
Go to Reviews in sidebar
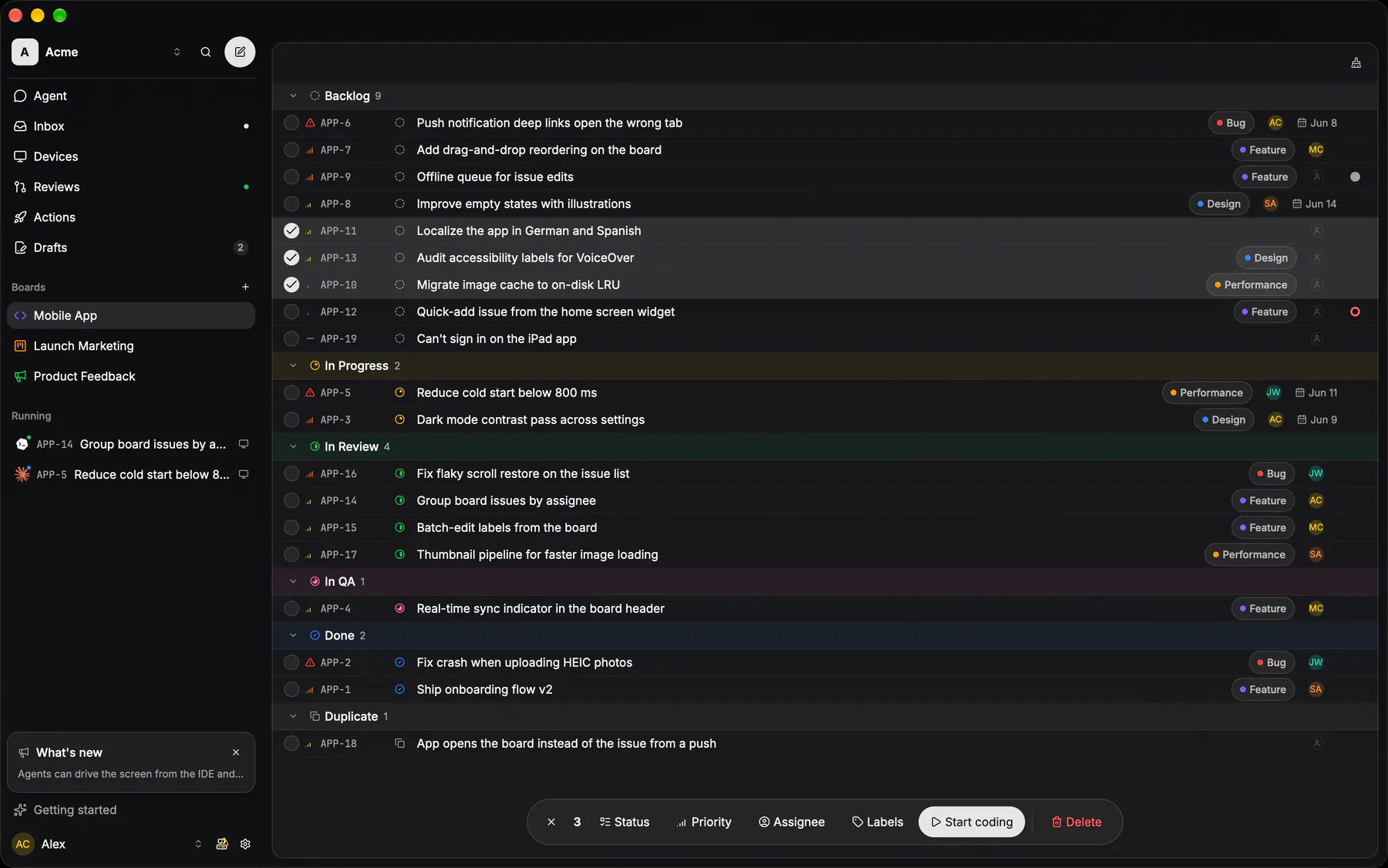(131, 187)
